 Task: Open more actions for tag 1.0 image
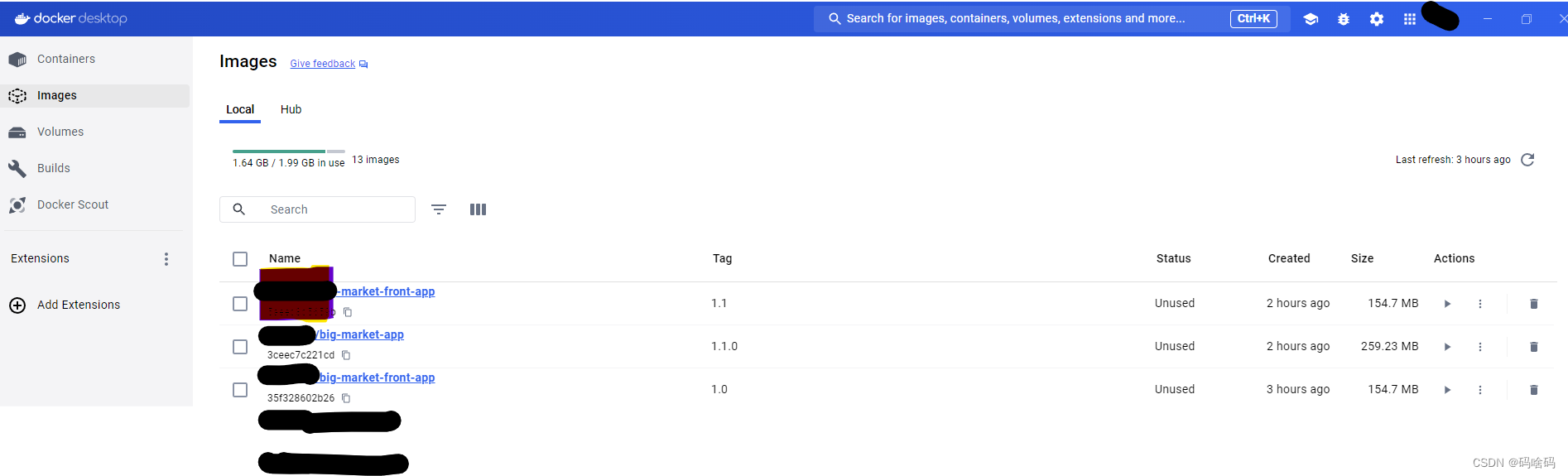[1480, 390]
